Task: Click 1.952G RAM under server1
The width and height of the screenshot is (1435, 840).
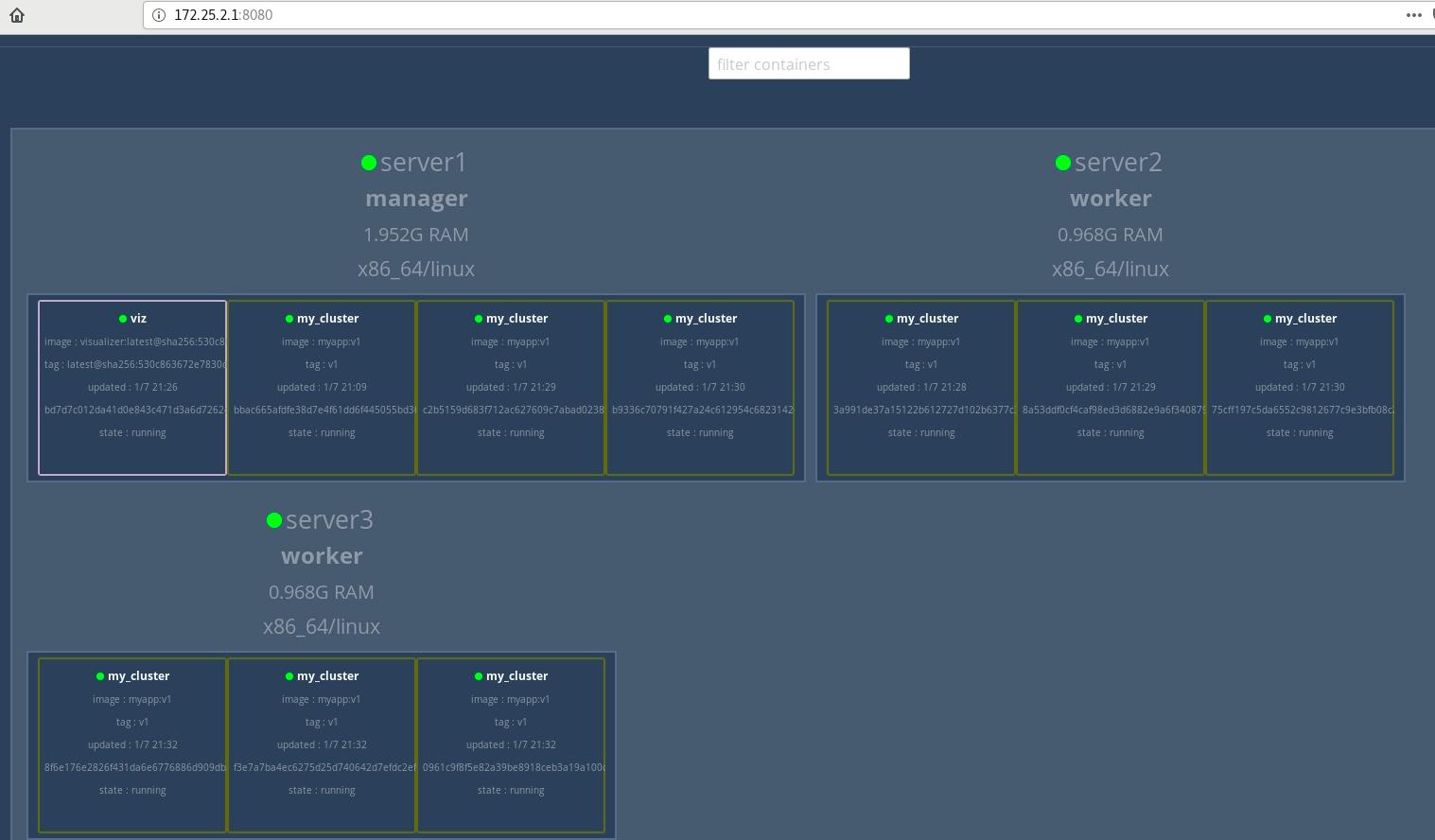Action: (x=416, y=235)
